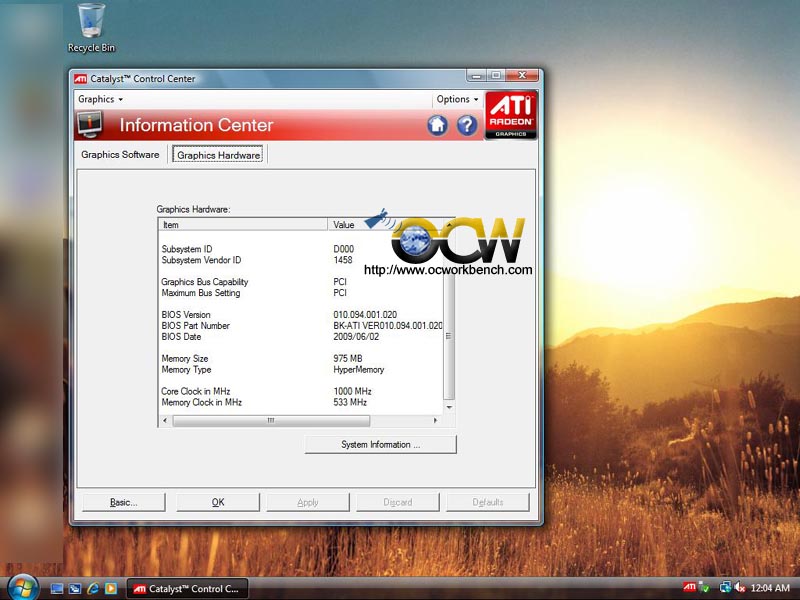Screen dimensions: 800x600
Task: Click the hardware list's left scroll arrow
Action: [165, 420]
